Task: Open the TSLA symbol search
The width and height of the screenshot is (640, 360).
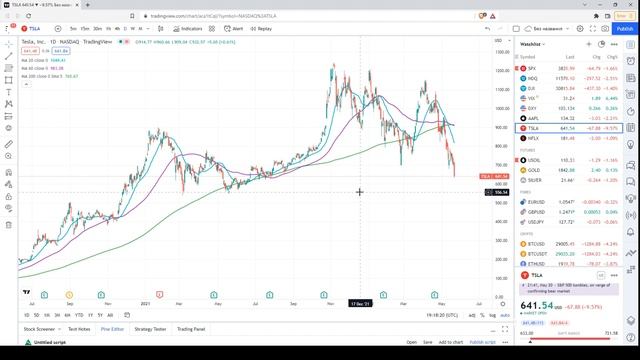Action: pyautogui.click(x=31, y=29)
